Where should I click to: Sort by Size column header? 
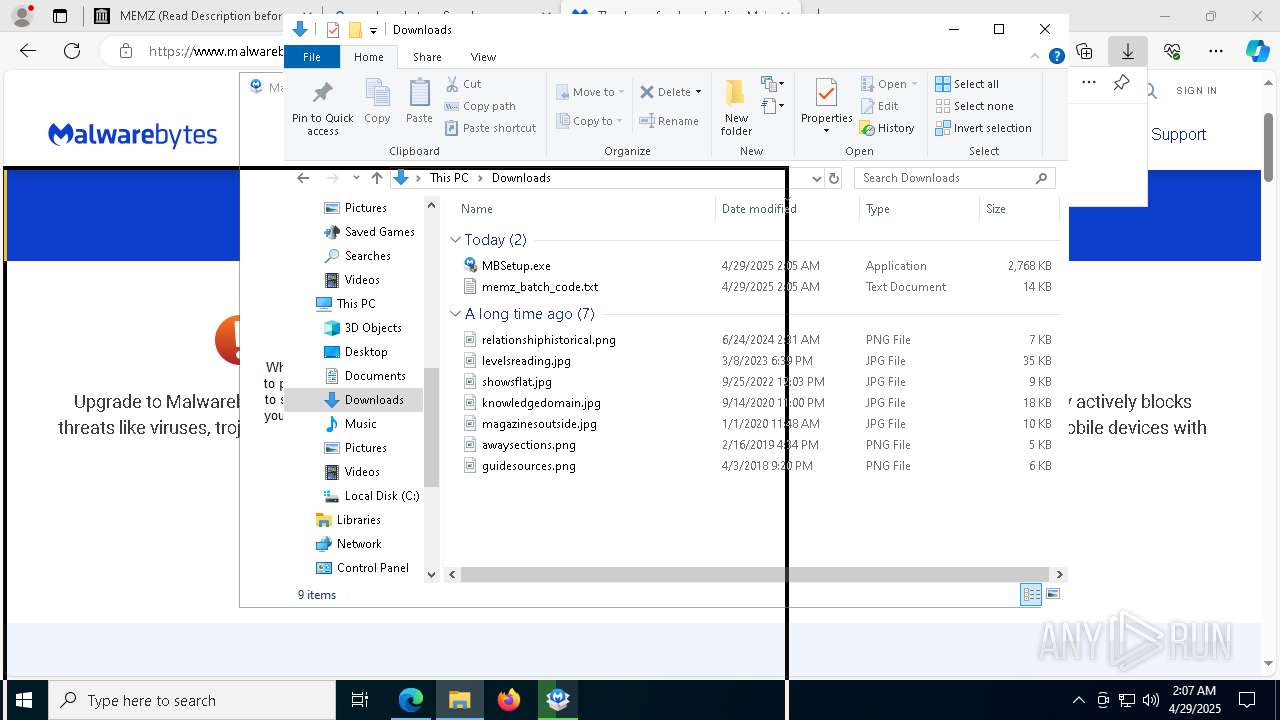[x=1018, y=209]
